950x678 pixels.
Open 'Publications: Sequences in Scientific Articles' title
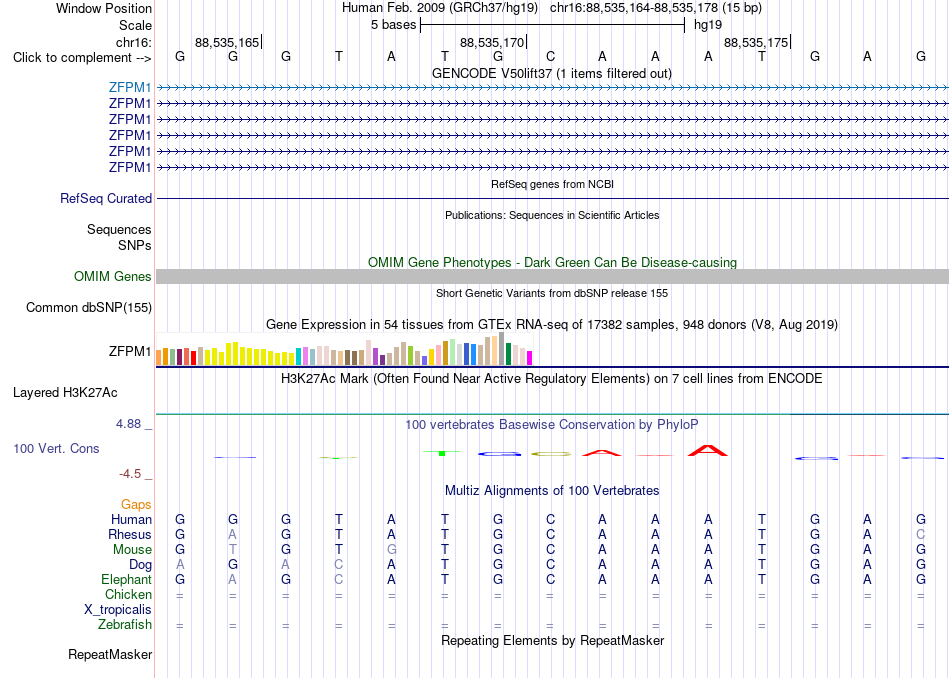552,215
